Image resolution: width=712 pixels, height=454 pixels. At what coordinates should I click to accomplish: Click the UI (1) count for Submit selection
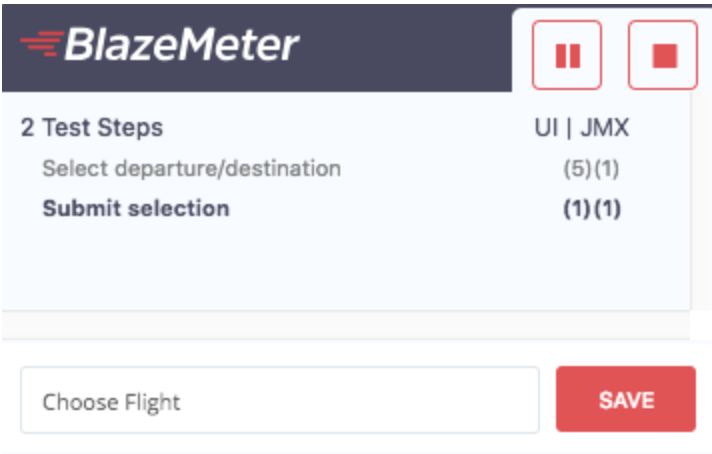click(577, 209)
